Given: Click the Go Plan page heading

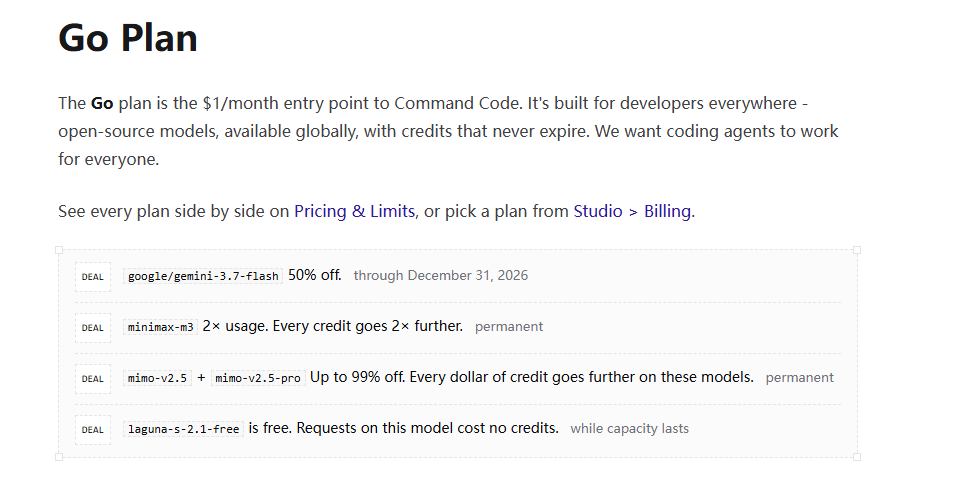Looking at the screenshot, I should [x=128, y=38].
